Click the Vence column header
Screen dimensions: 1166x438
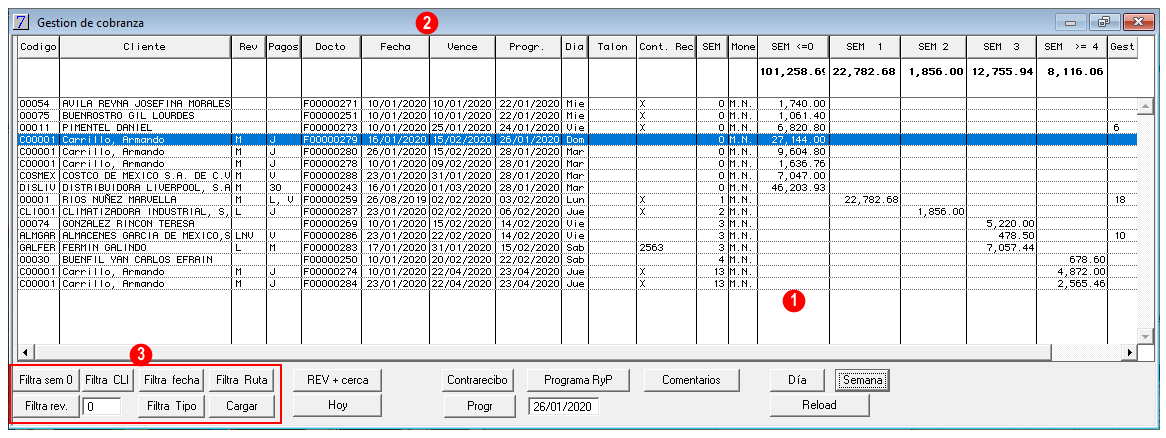(x=463, y=47)
